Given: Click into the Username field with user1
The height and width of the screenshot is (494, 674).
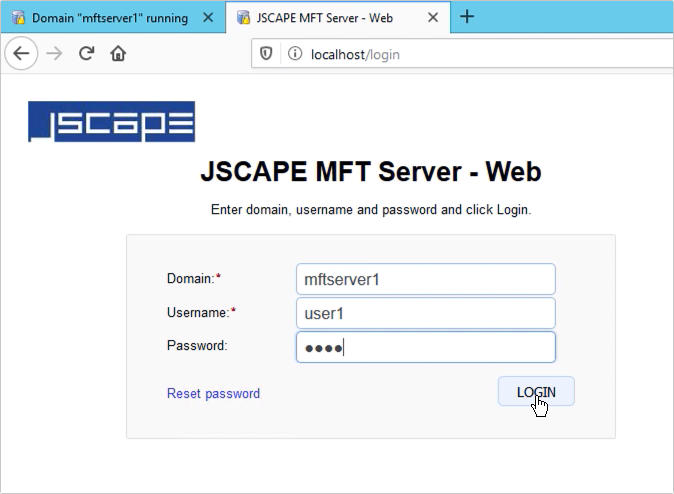Looking at the screenshot, I should coord(425,313).
